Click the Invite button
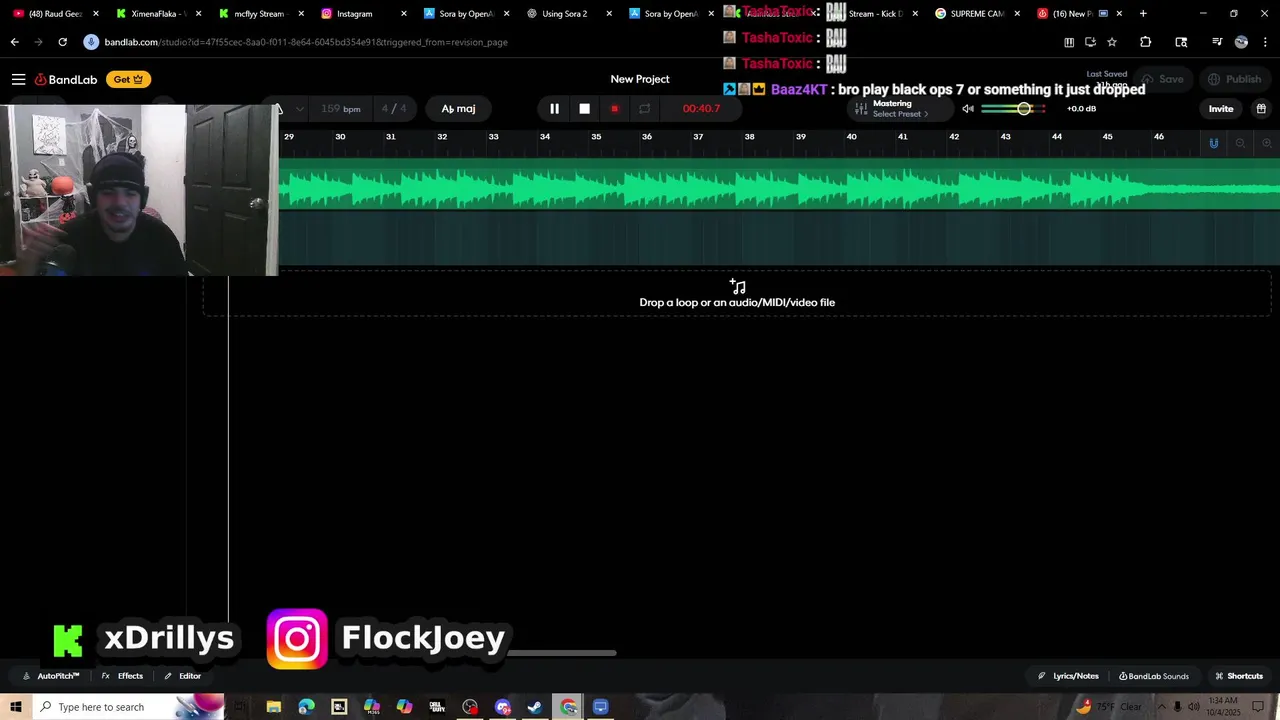The image size is (1280, 720). 1221,109
